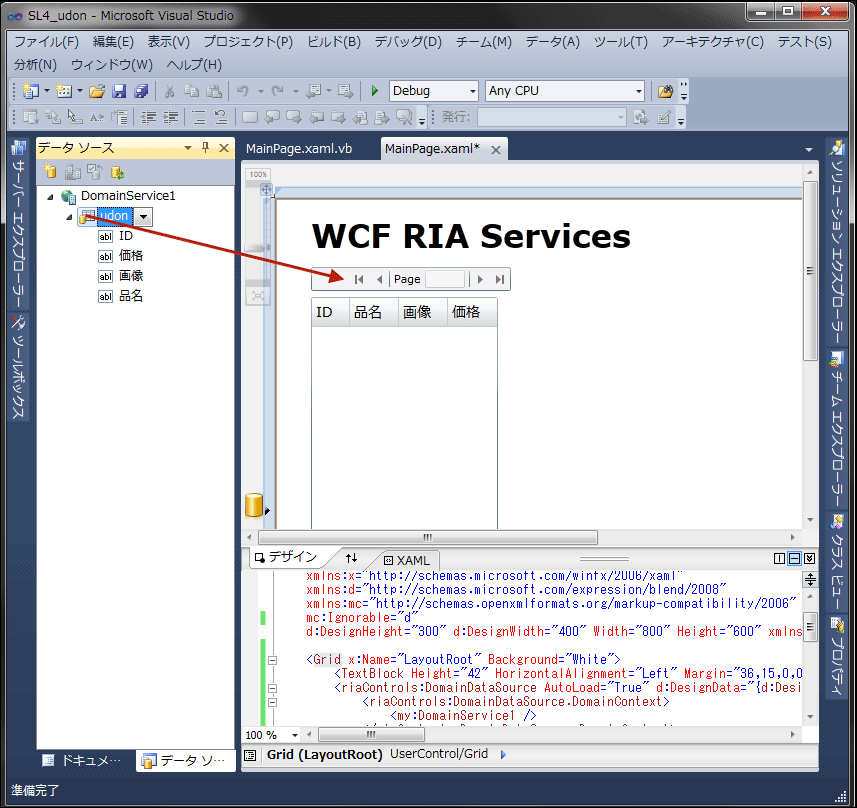This screenshot has height=808, width=857.
Task: Open the ツールボックス side tab
Action: [19, 367]
